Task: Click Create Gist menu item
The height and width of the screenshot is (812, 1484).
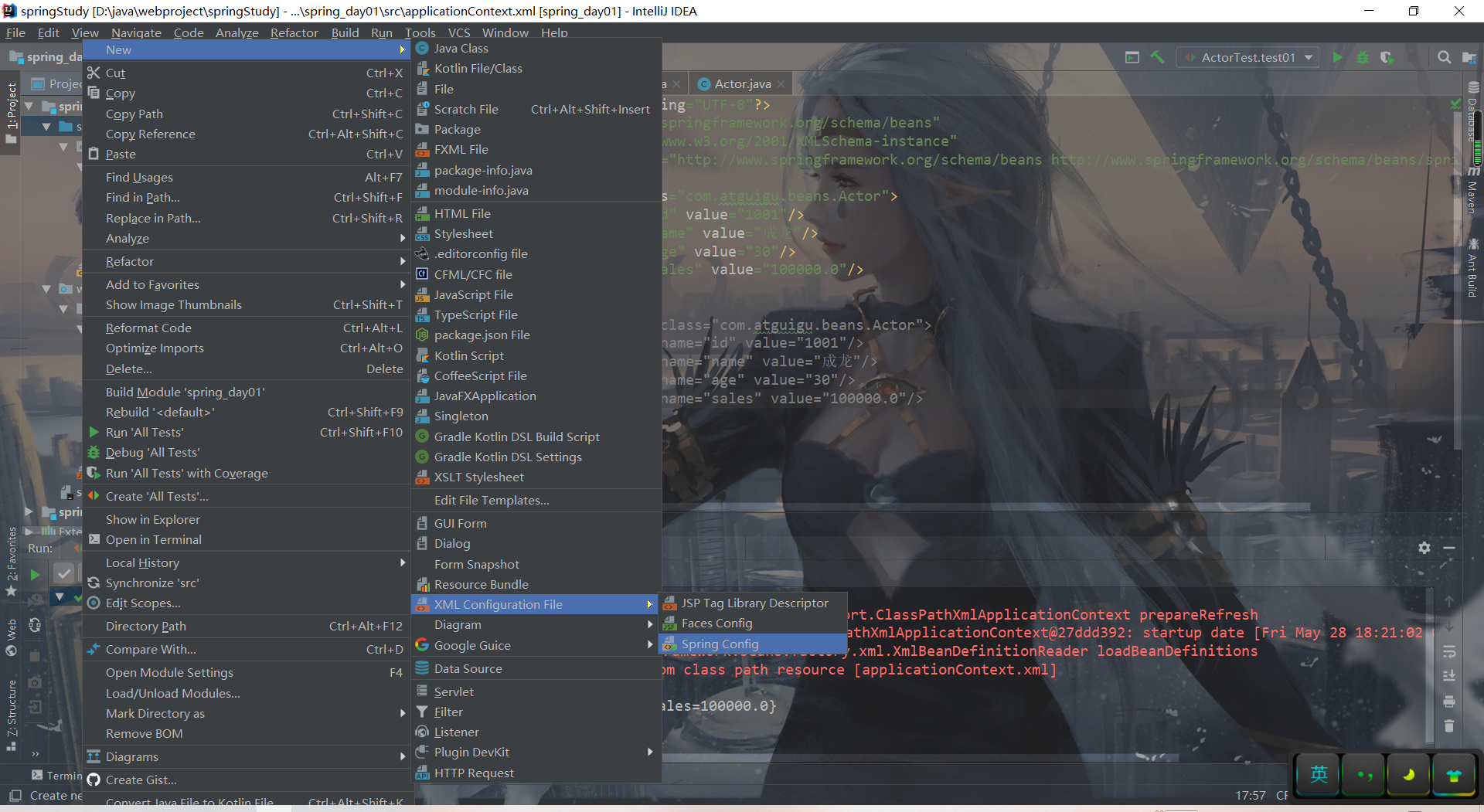Action: 247,780
